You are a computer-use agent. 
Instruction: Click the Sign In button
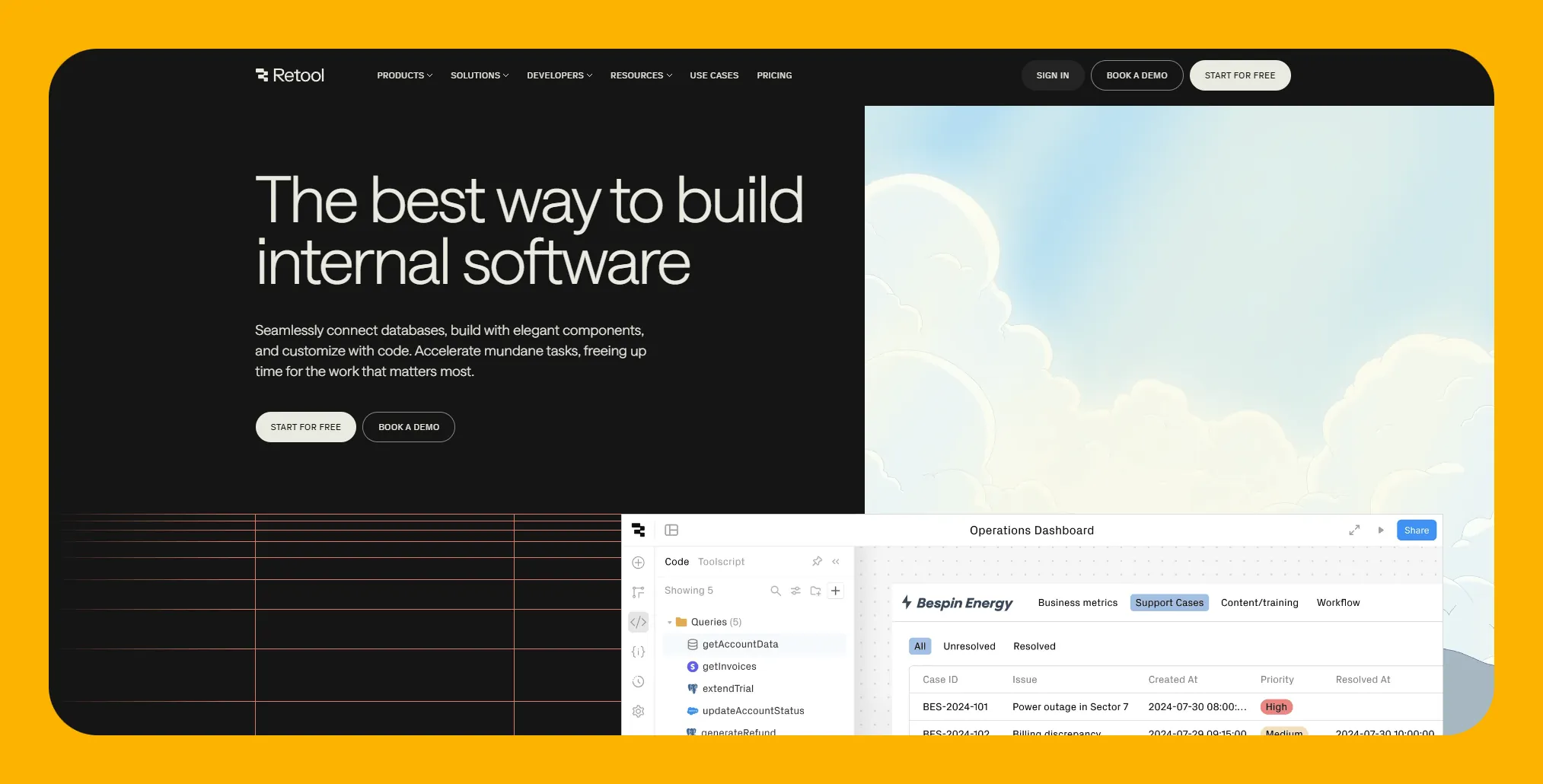tap(1052, 75)
